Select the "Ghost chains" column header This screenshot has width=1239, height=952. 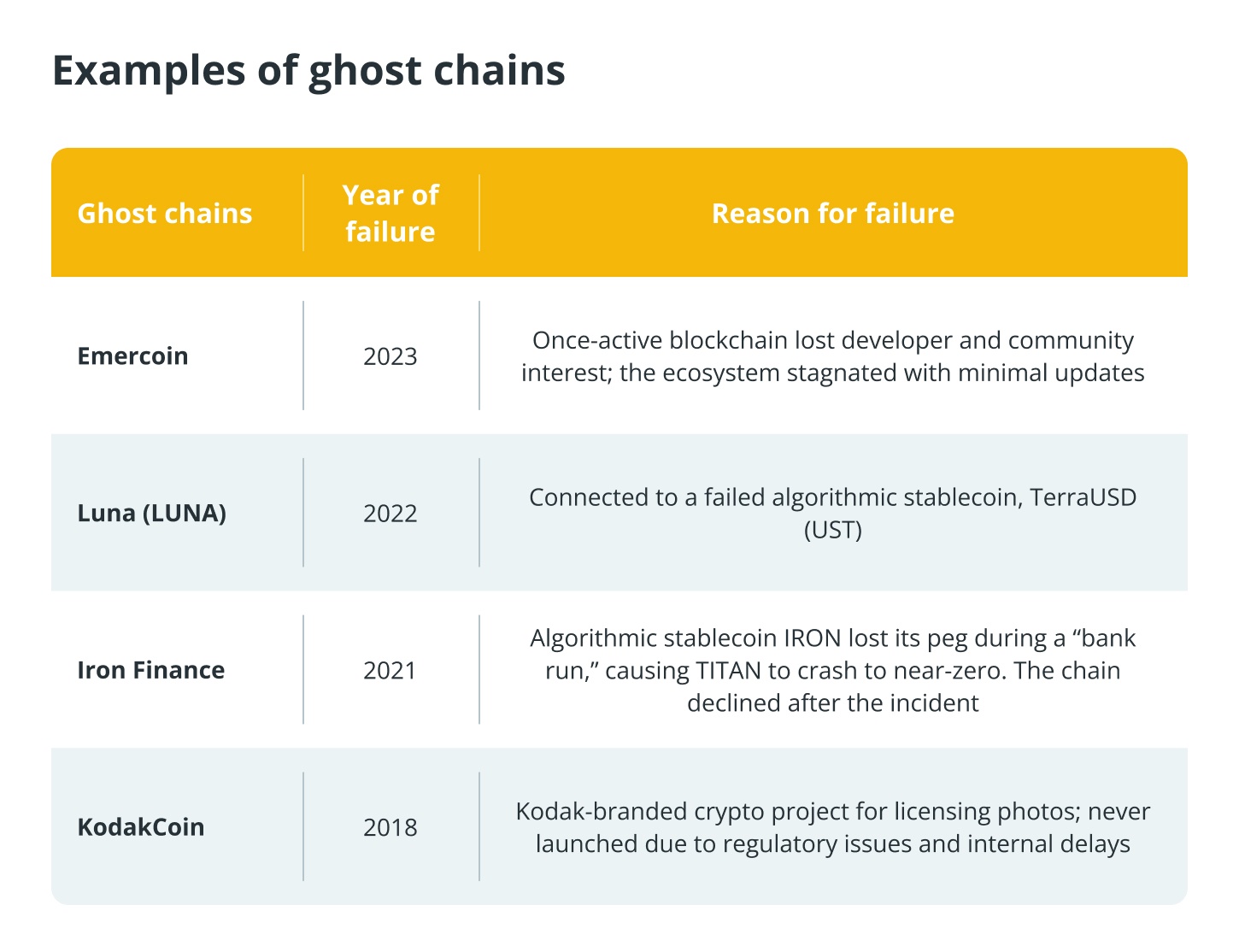point(165,214)
